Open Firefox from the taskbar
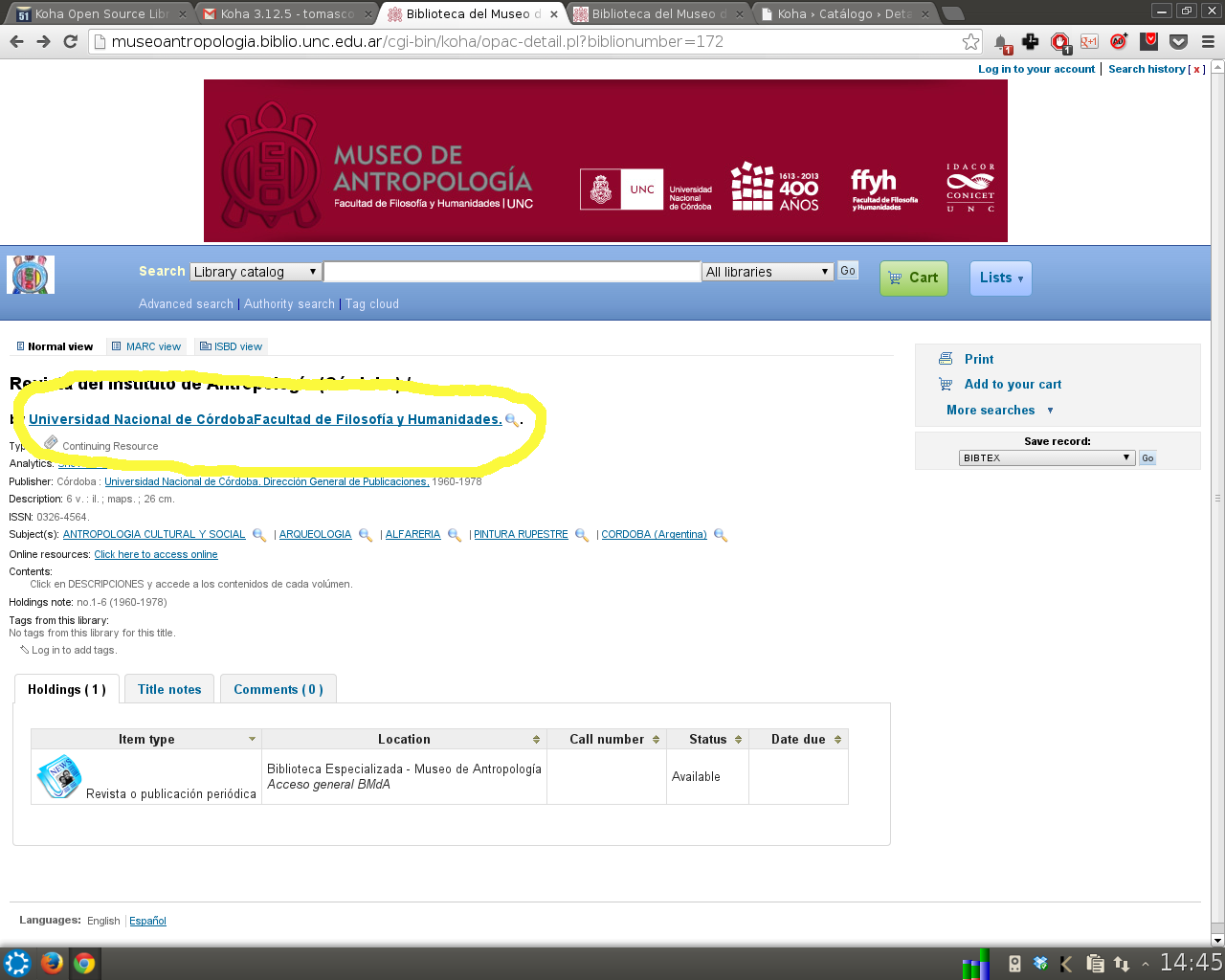This screenshot has height=980, width=1225. tap(52, 963)
